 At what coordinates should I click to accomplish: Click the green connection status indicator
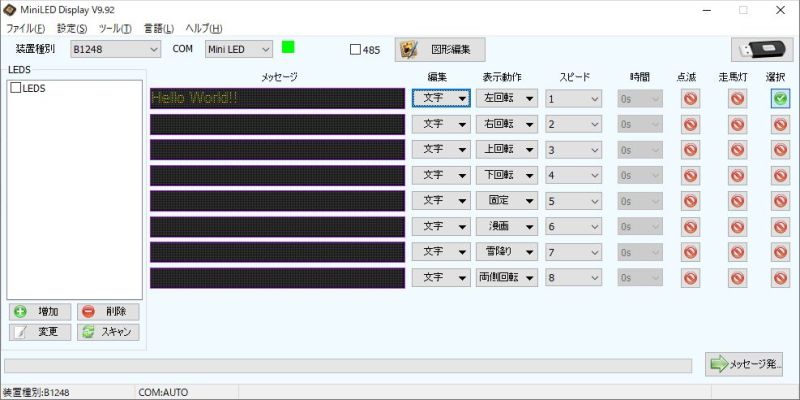[288, 47]
